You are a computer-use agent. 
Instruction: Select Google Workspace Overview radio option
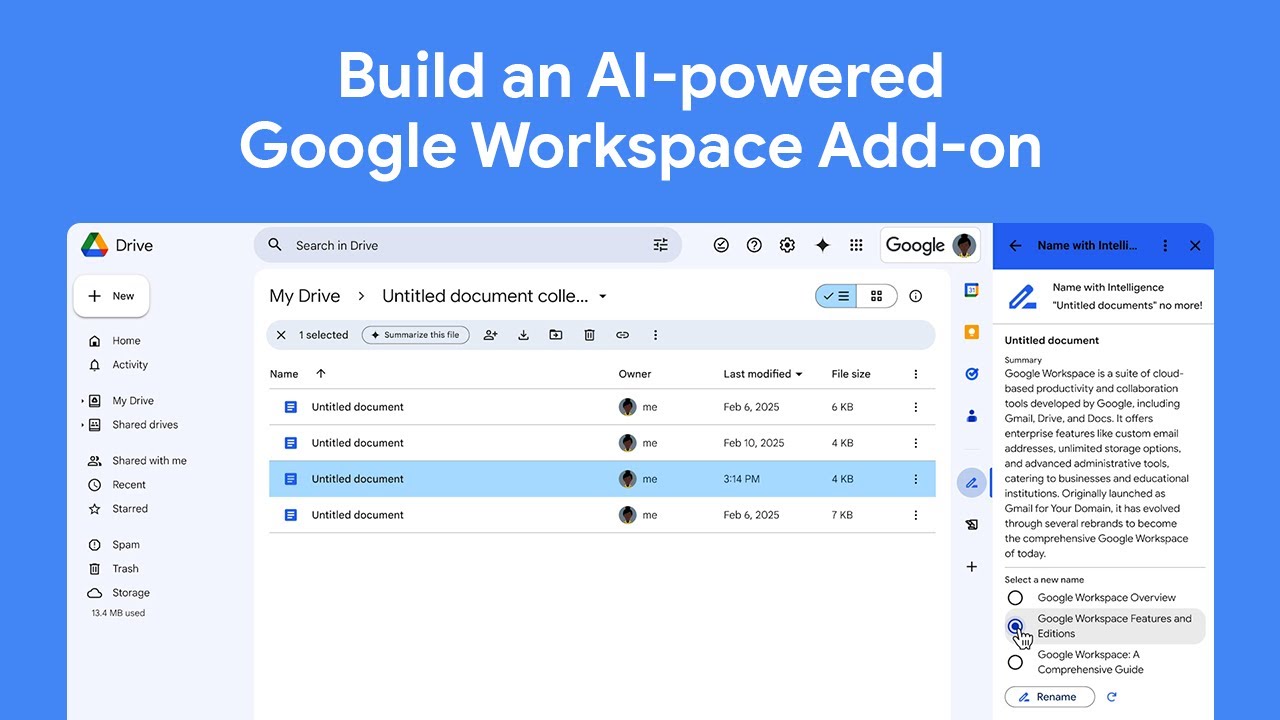point(1015,598)
